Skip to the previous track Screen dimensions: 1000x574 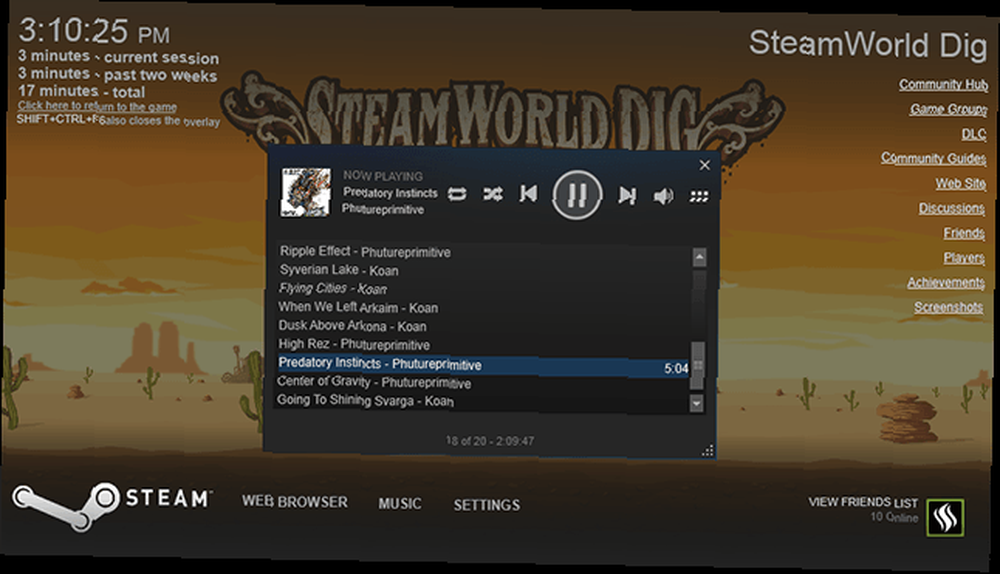coord(528,193)
